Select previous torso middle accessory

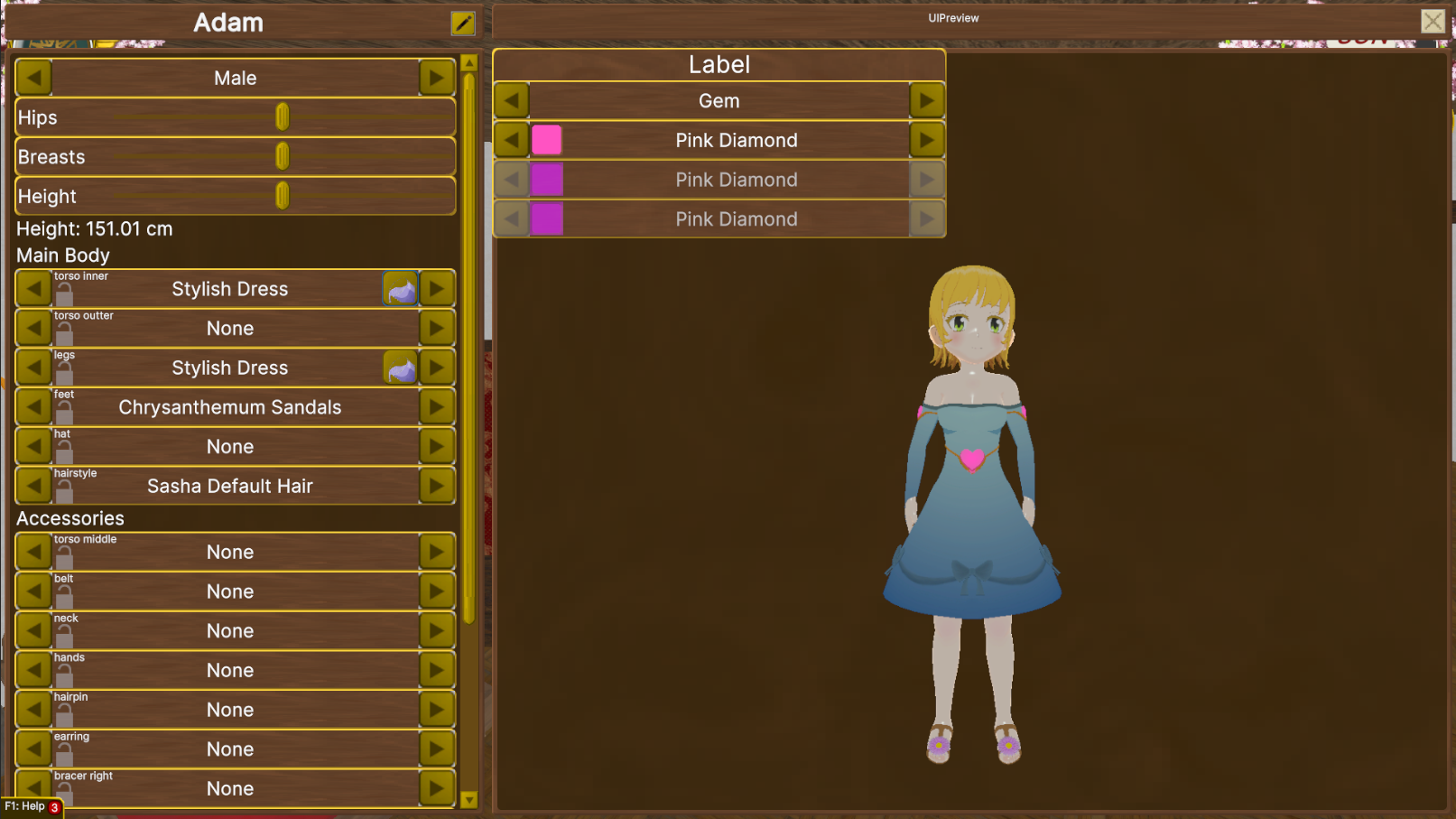(x=33, y=552)
